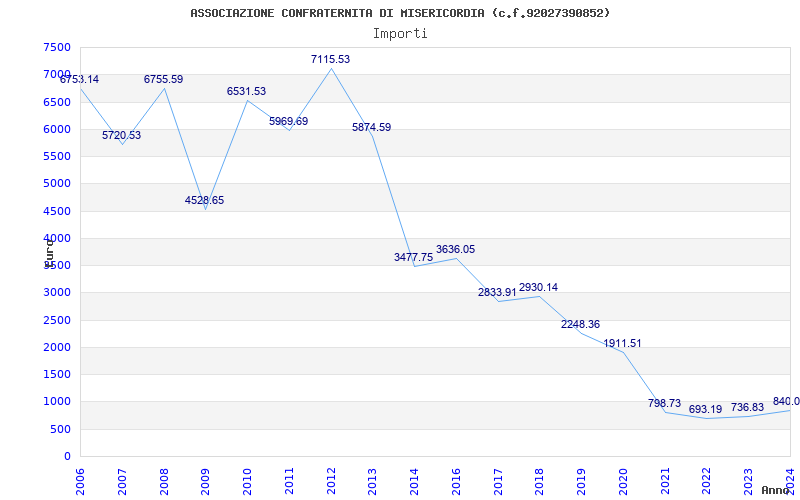800x500 pixels.
Task: Click the x-axis year 2020
Action: click(x=623, y=482)
